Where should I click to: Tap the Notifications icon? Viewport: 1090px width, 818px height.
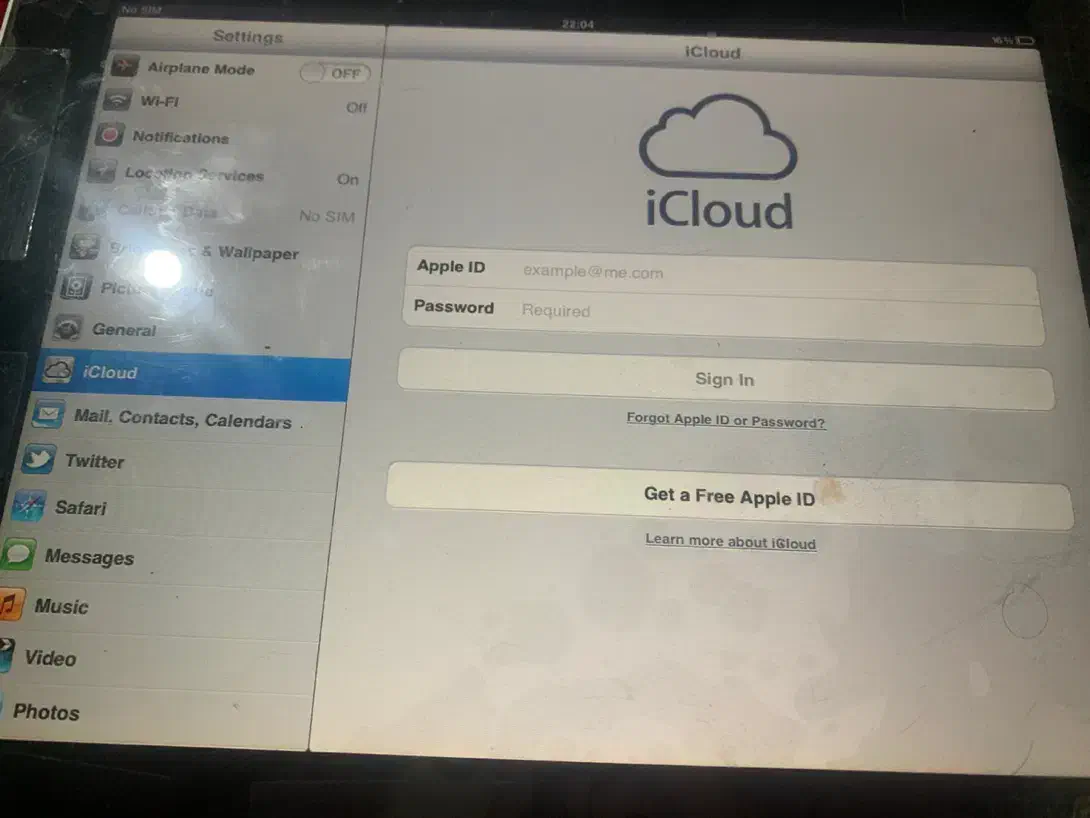click(109, 136)
